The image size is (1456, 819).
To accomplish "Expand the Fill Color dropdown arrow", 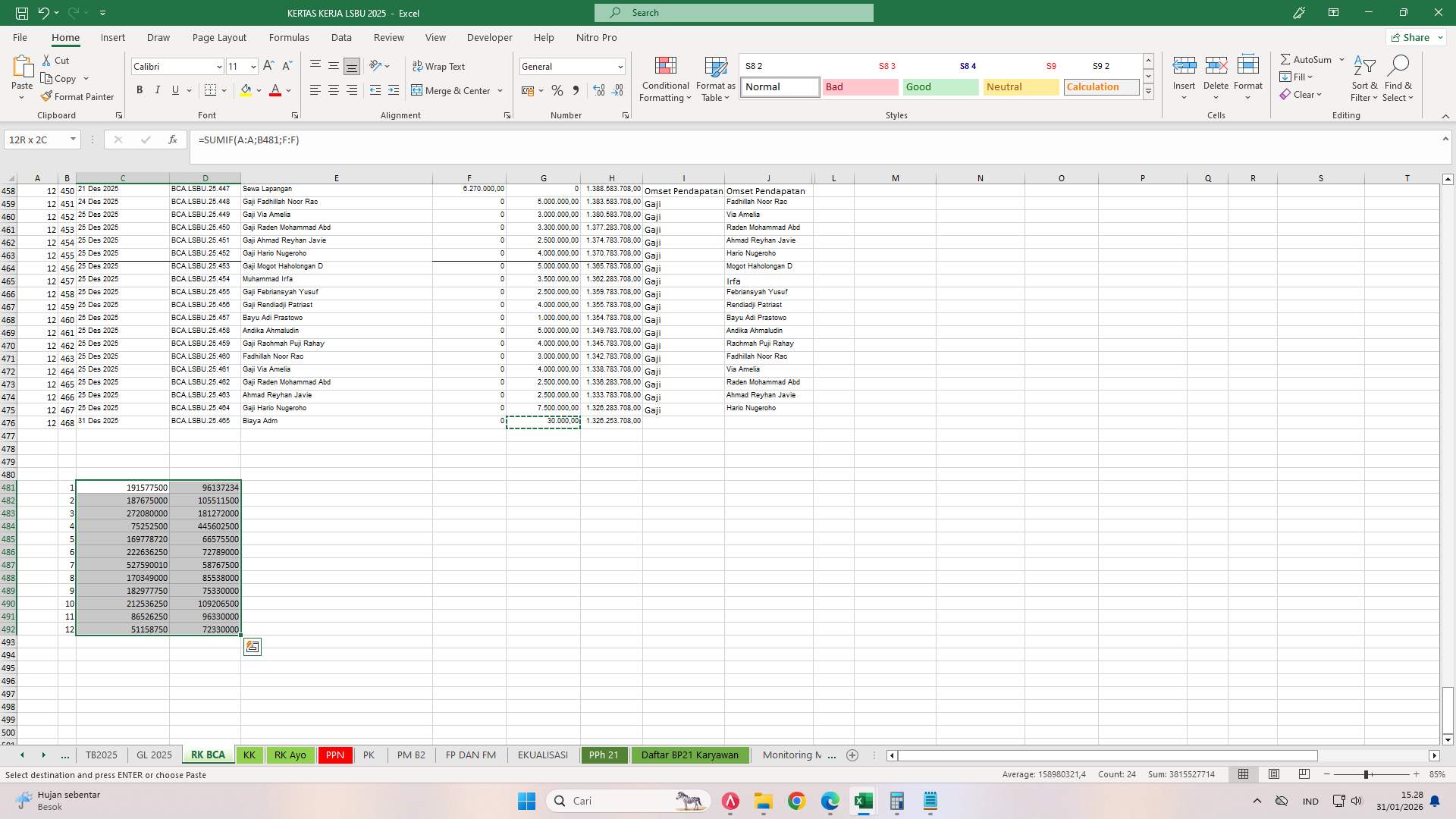I will pyautogui.click(x=258, y=90).
